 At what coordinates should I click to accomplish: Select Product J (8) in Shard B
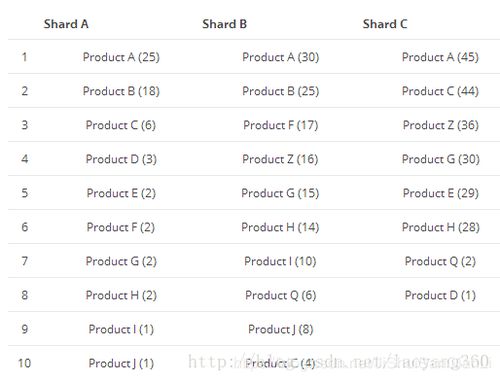click(x=281, y=329)
